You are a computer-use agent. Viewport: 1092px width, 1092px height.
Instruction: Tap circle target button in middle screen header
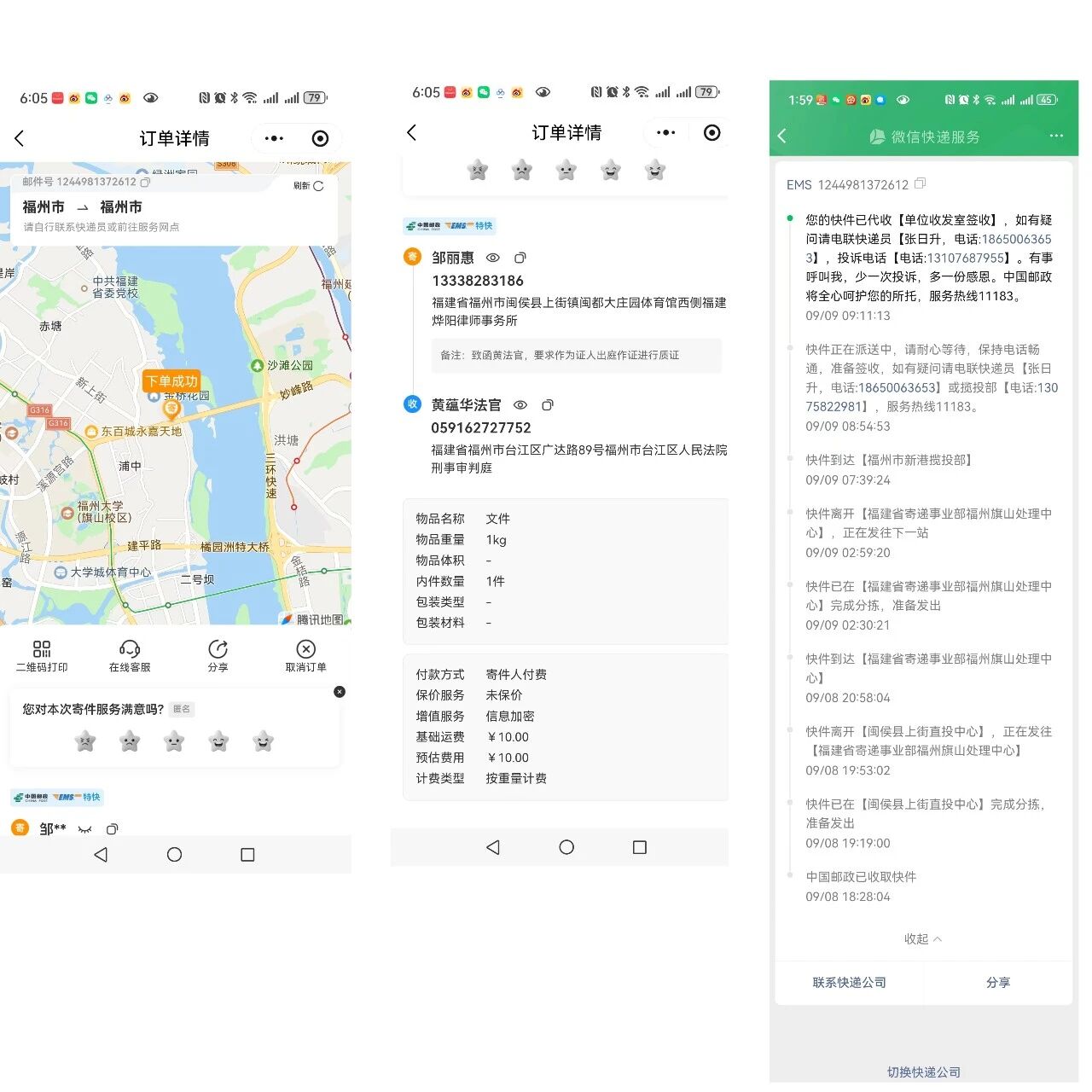[712, 132]
